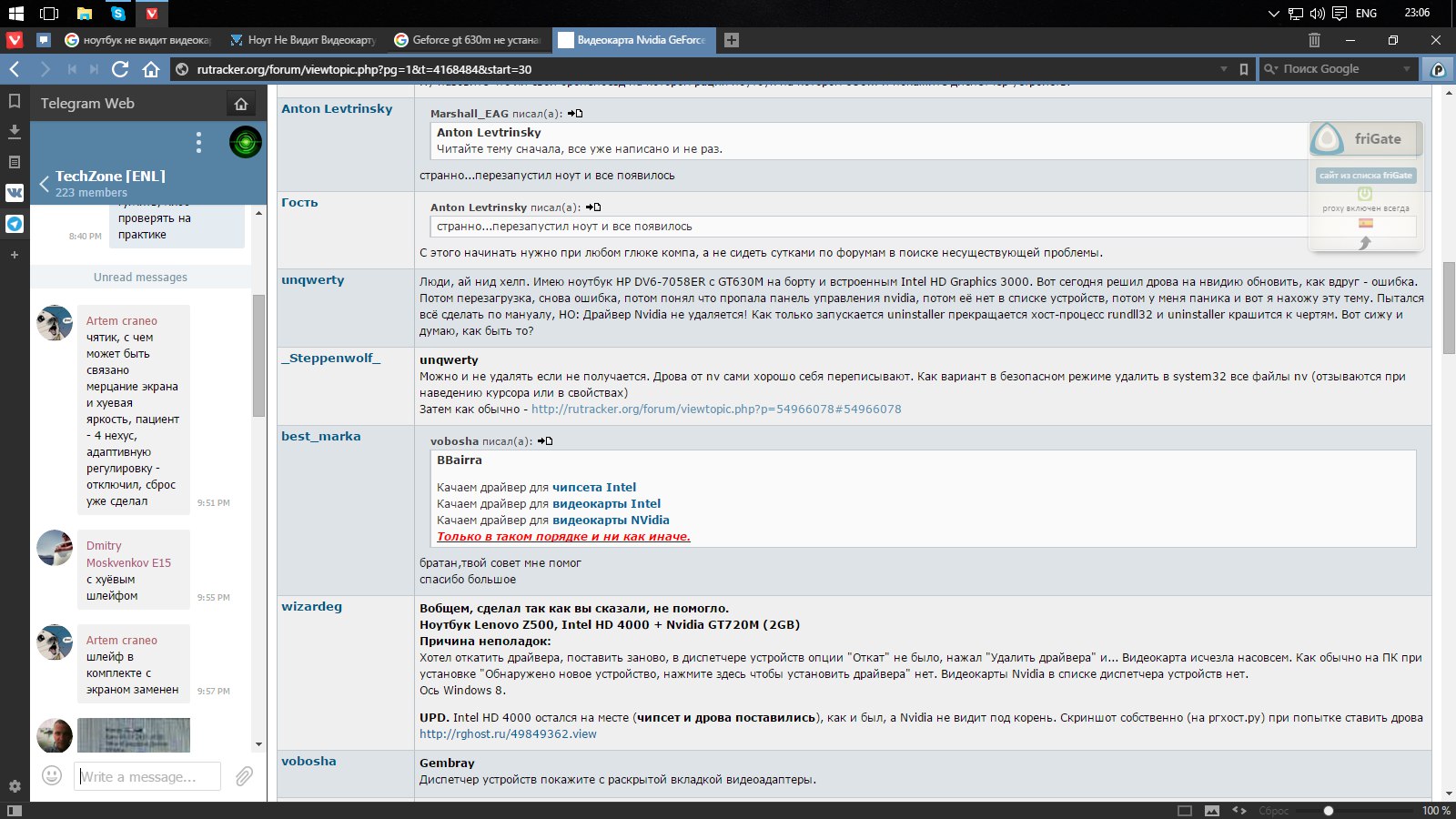Open the rghost.ru screenshot link
The width and height of the screenshot is (1456, 819).
coord(508,734)
